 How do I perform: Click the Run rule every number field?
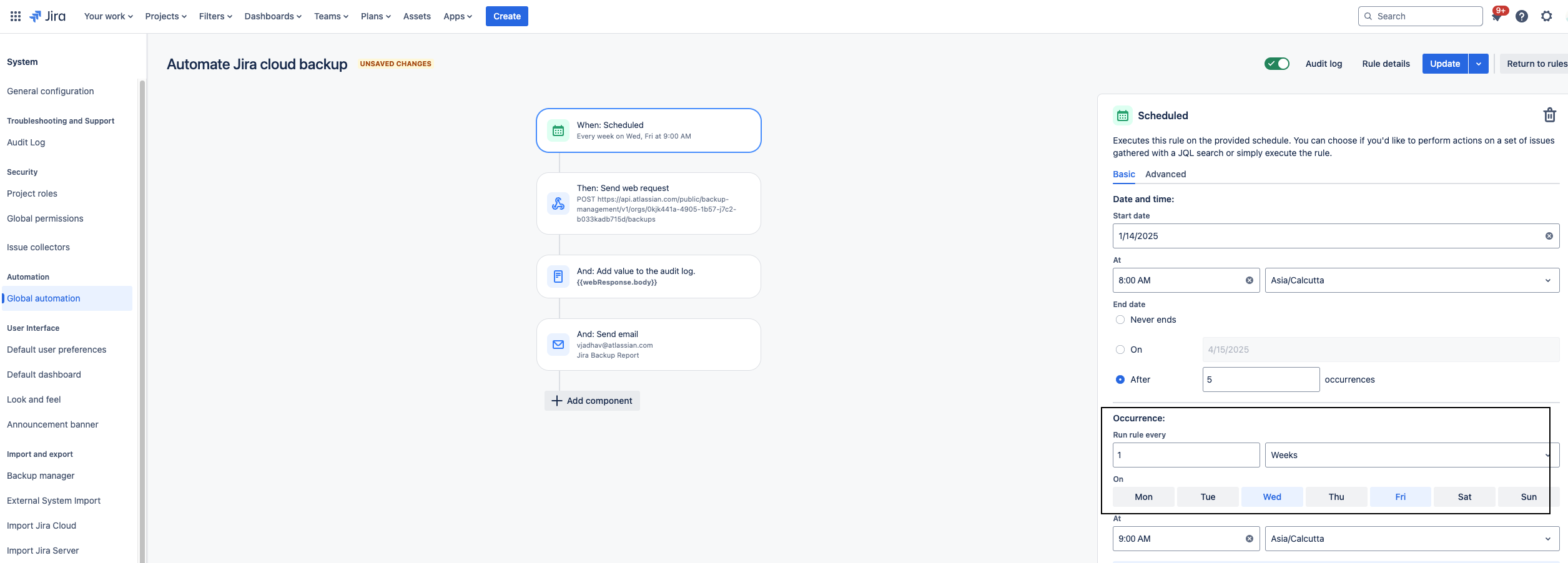click(1186, 455)
